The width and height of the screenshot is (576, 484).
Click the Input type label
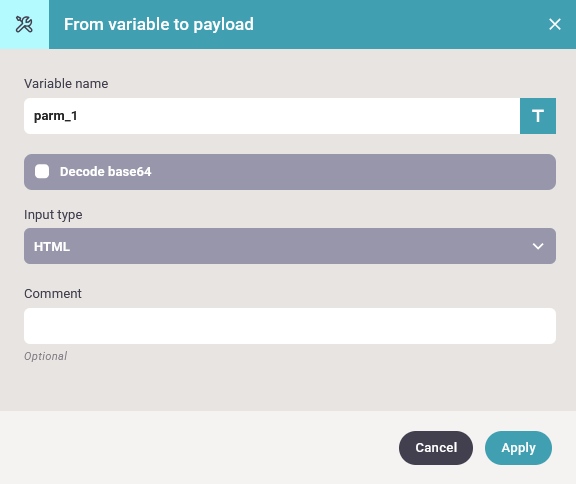pos(53,214)
